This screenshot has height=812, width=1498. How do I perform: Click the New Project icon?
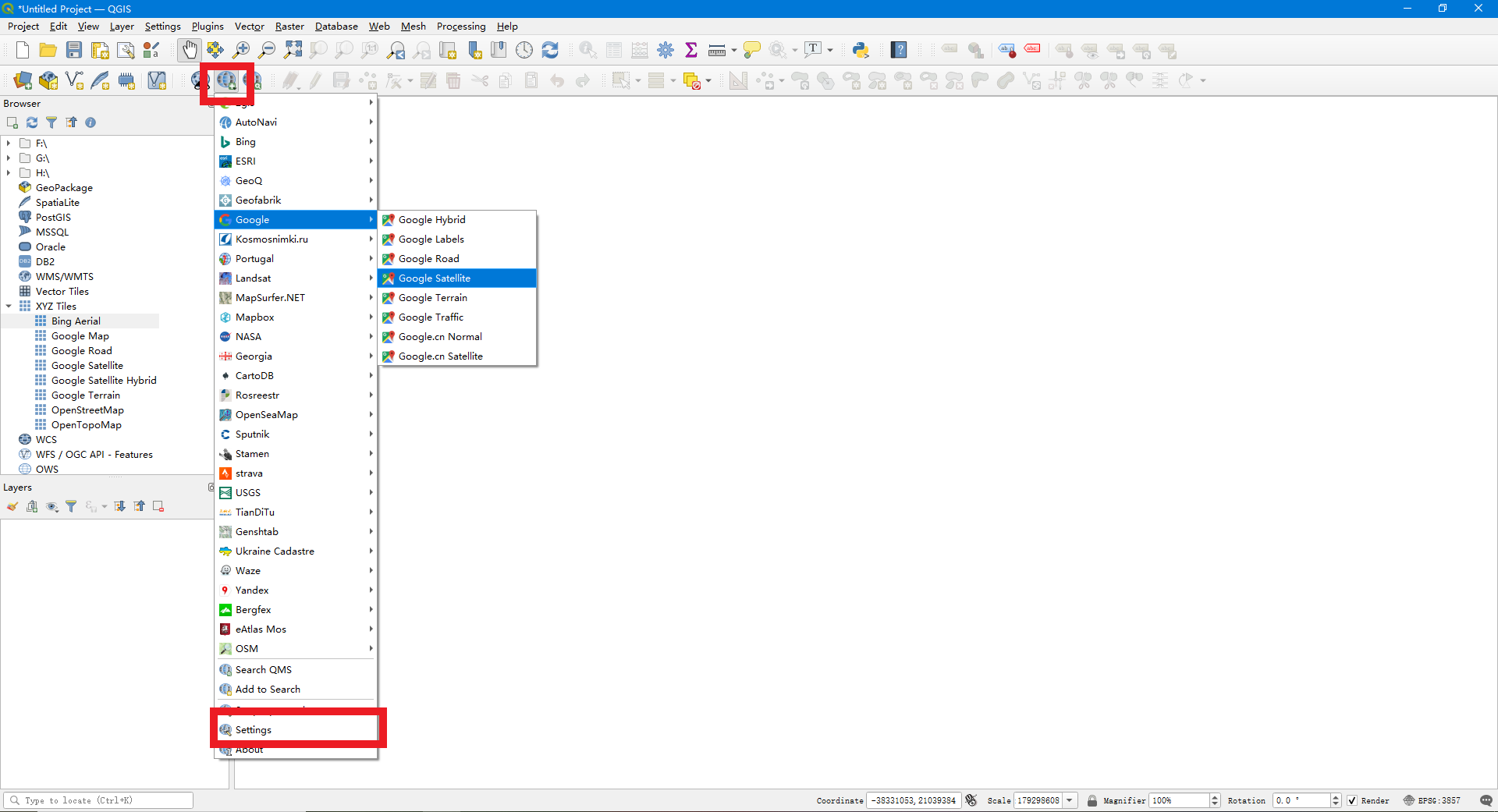pyautogui.click(x=23, y=51)
